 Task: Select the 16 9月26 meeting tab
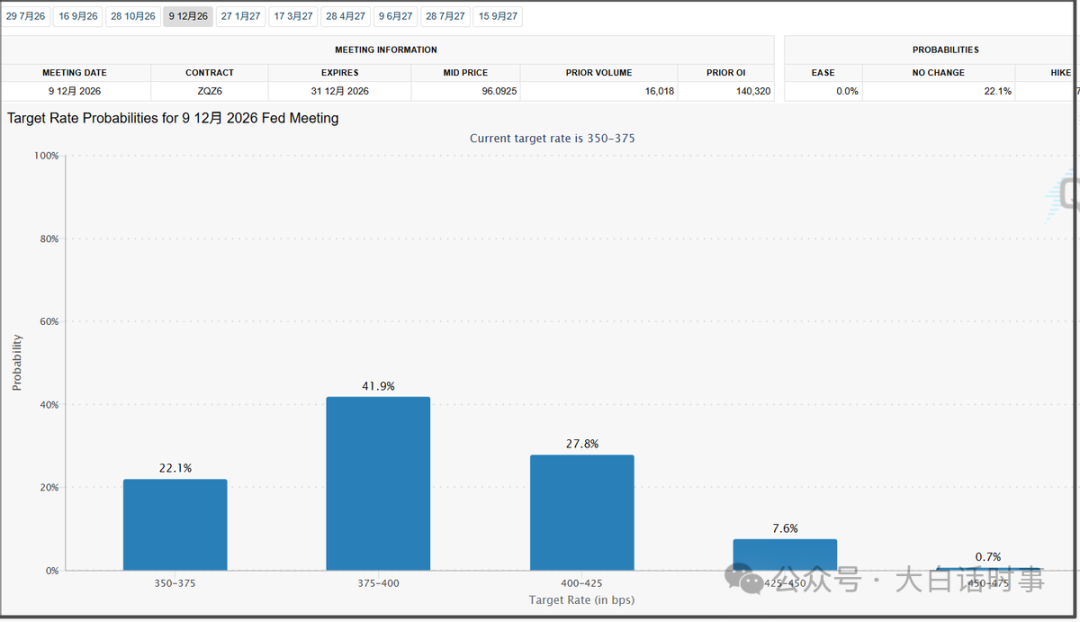(x=78, y=17)
